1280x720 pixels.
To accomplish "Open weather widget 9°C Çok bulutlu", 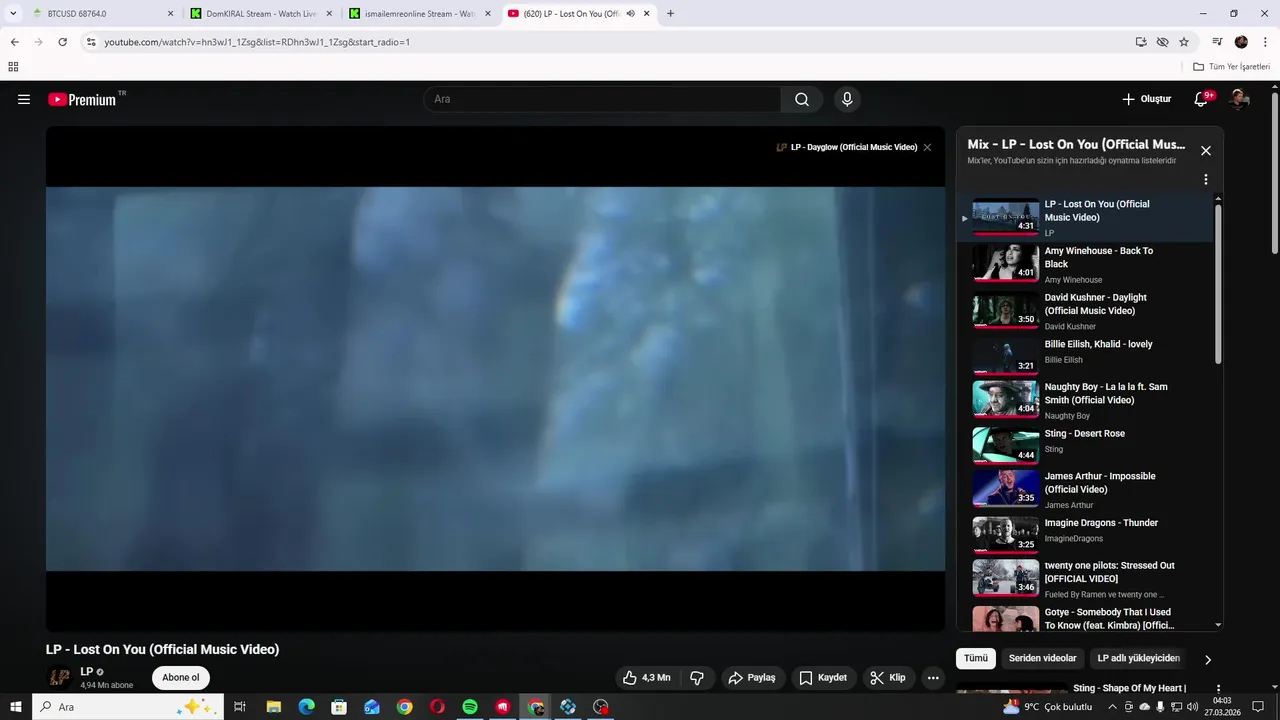I will coord(1046,707).
